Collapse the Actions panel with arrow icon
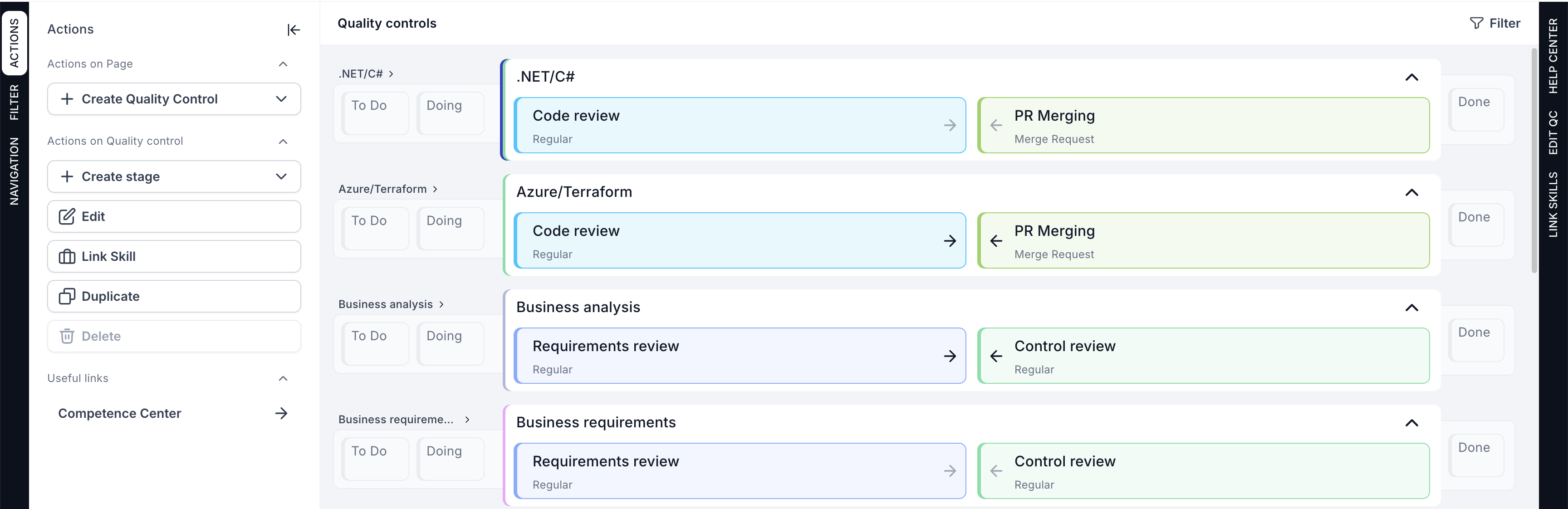This screenshot has width=1568, height=509. (x=294, y=30)
